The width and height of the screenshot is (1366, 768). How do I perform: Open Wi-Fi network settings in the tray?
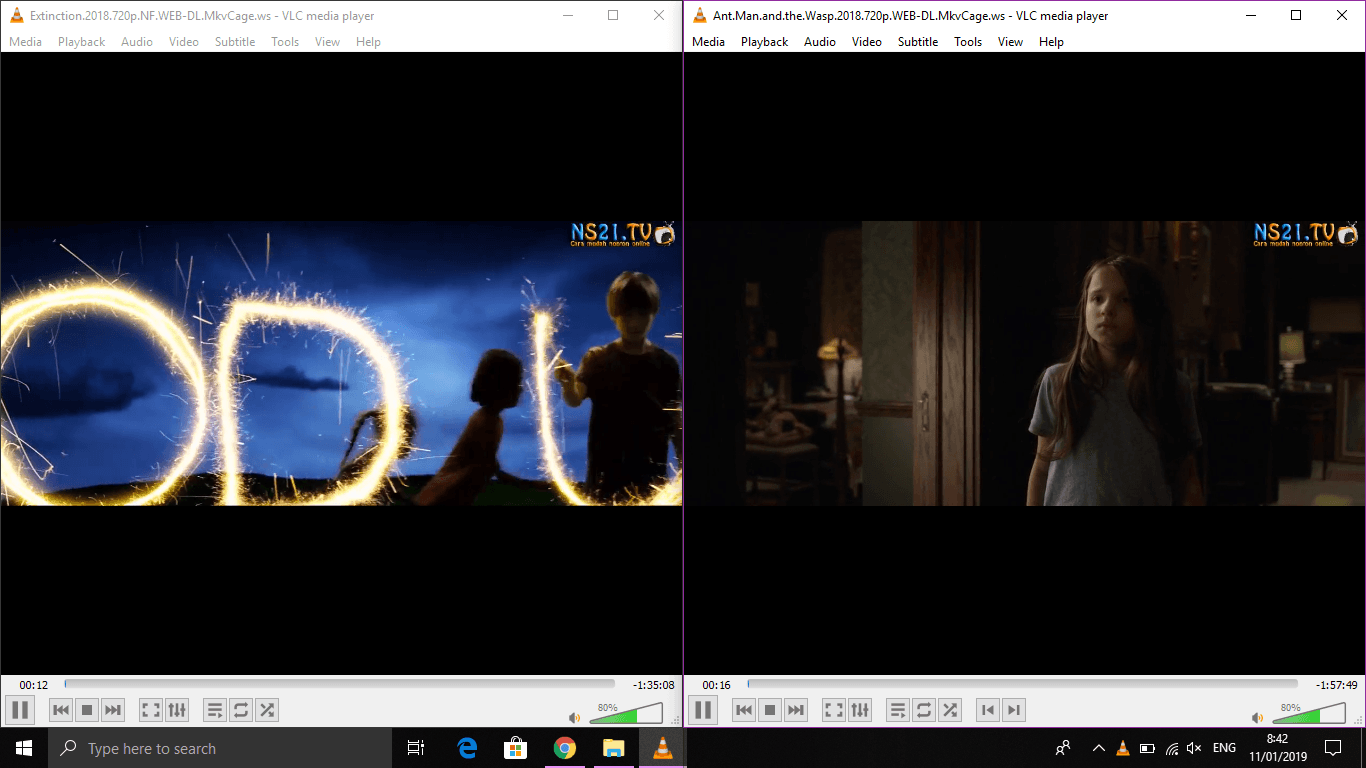tap(1171, 748)
